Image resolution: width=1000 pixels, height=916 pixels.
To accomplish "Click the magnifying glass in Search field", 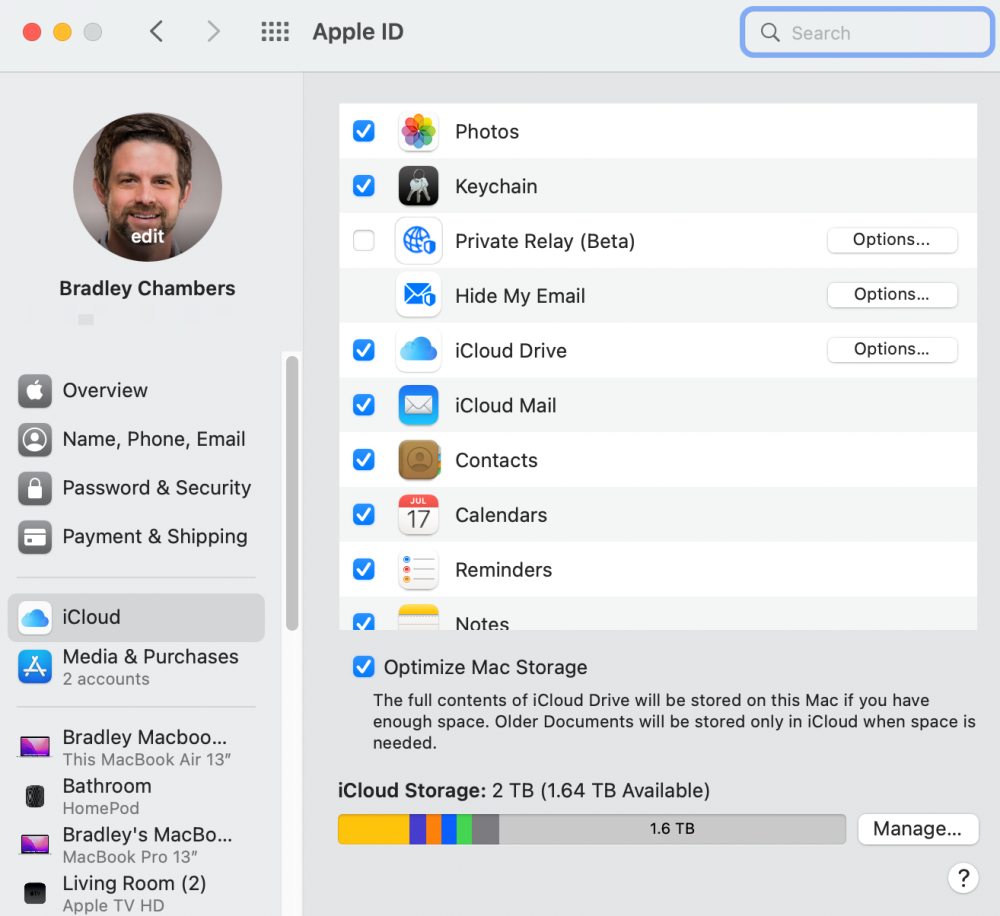I will [x=770, y=33].
